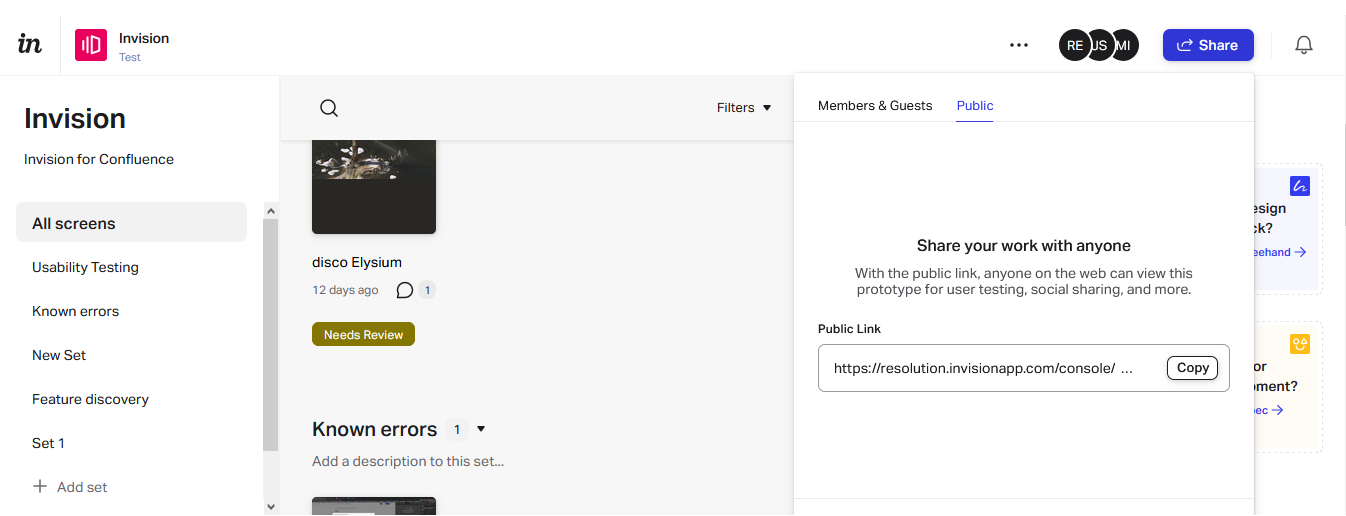Copy the public link

[1192, 368]
